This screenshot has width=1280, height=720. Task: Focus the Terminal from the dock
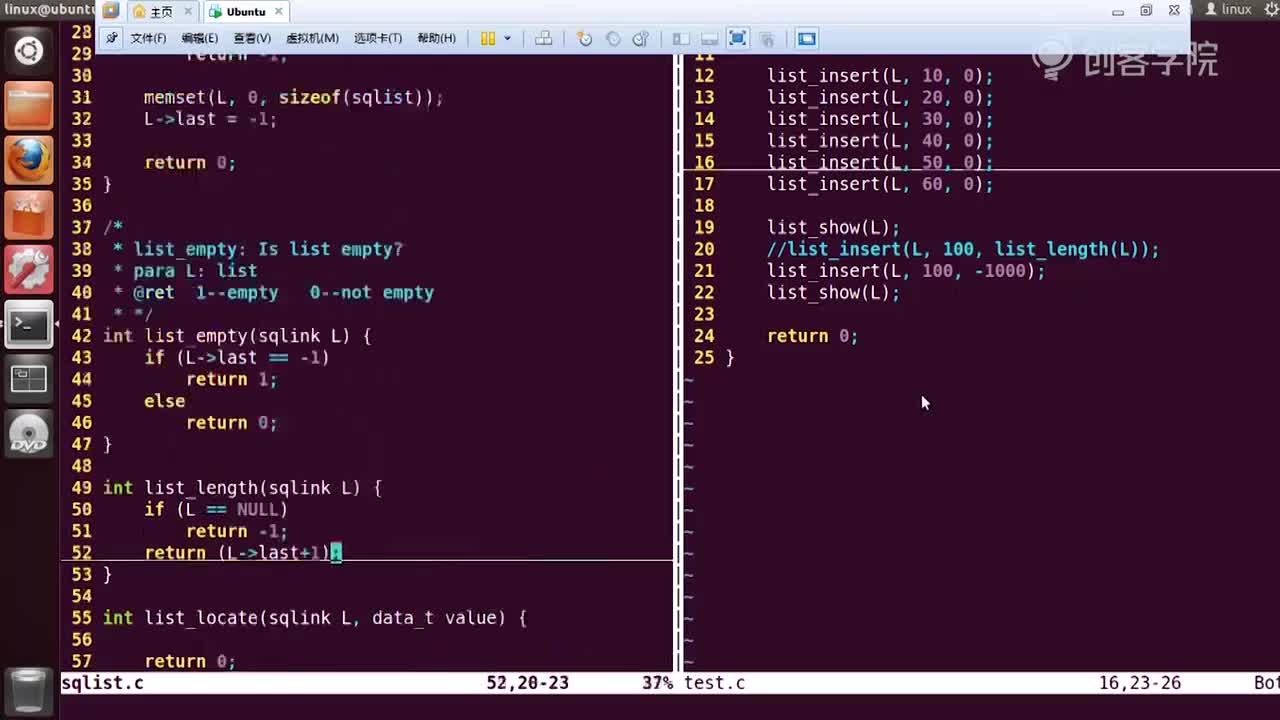tap(29, 324)
